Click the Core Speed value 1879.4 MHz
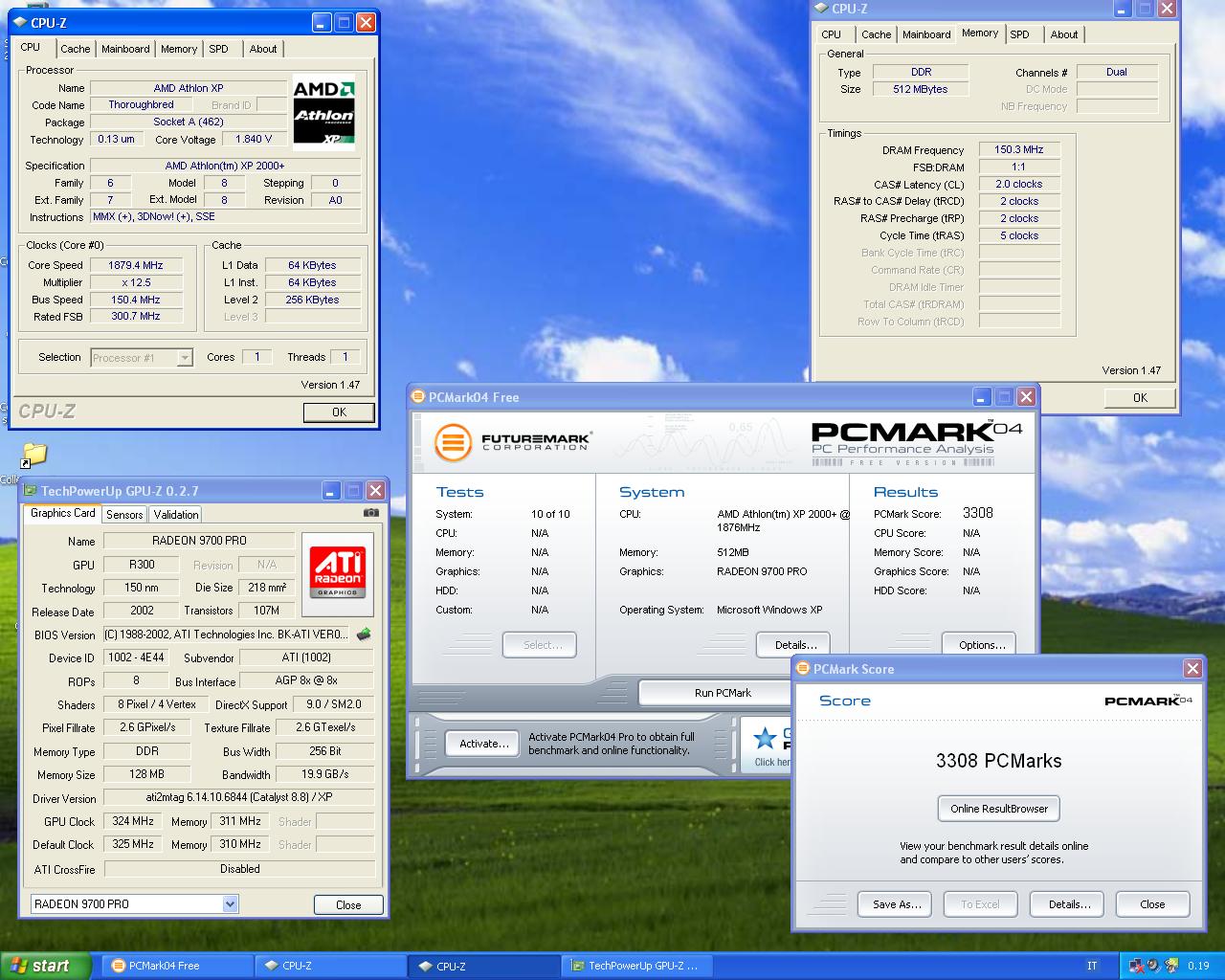This screenshot has width=1225, height=980. (135, 265)
